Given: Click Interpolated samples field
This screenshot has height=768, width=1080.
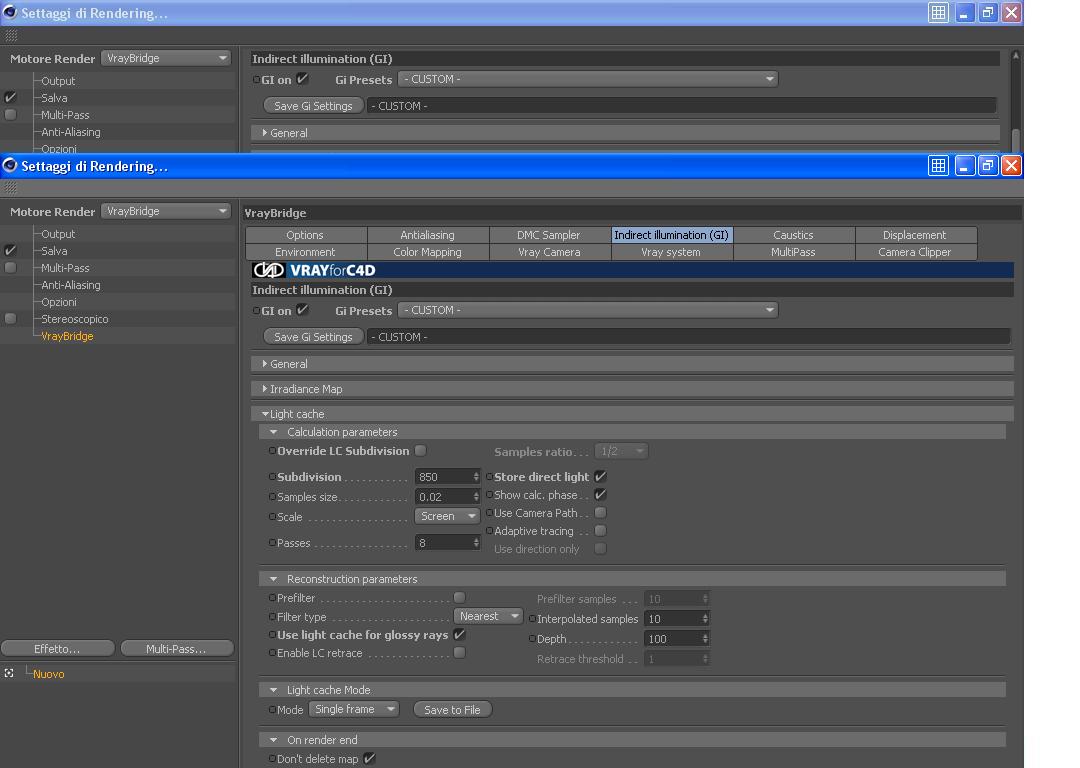Looking at the screenshot, I should coord(672,619).
